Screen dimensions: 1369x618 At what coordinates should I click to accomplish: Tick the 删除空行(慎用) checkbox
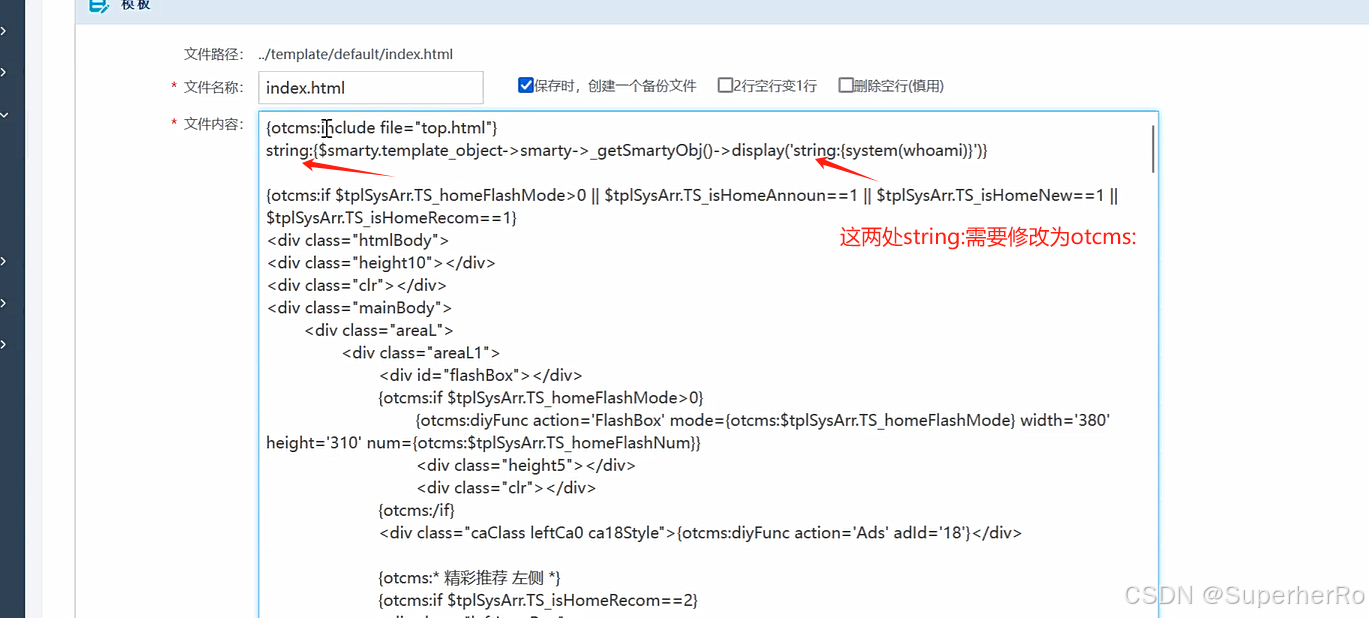pyautogui.click(x=846, y=86)
